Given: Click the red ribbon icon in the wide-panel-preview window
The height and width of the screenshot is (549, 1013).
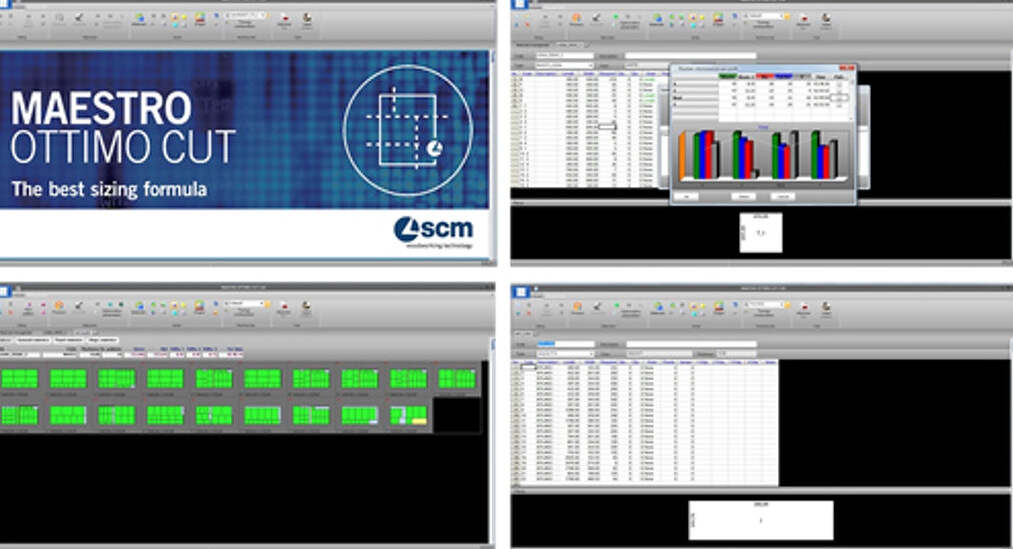Looking at the screenshot, I should (804, 307).
